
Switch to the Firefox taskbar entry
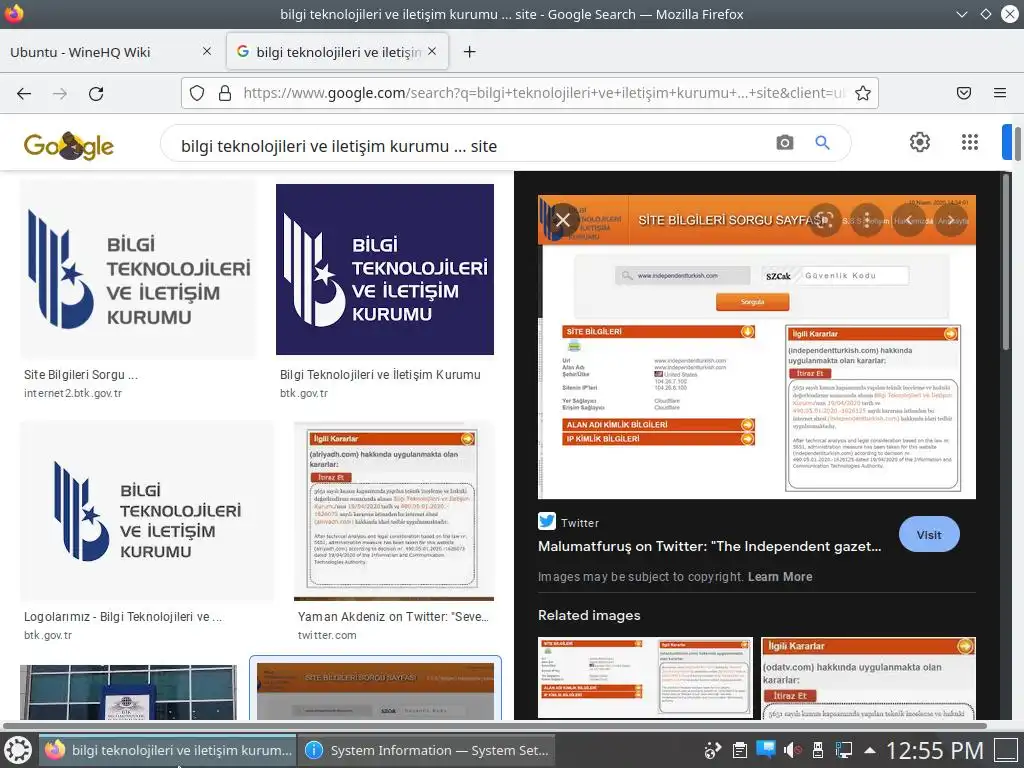[168, 750]
